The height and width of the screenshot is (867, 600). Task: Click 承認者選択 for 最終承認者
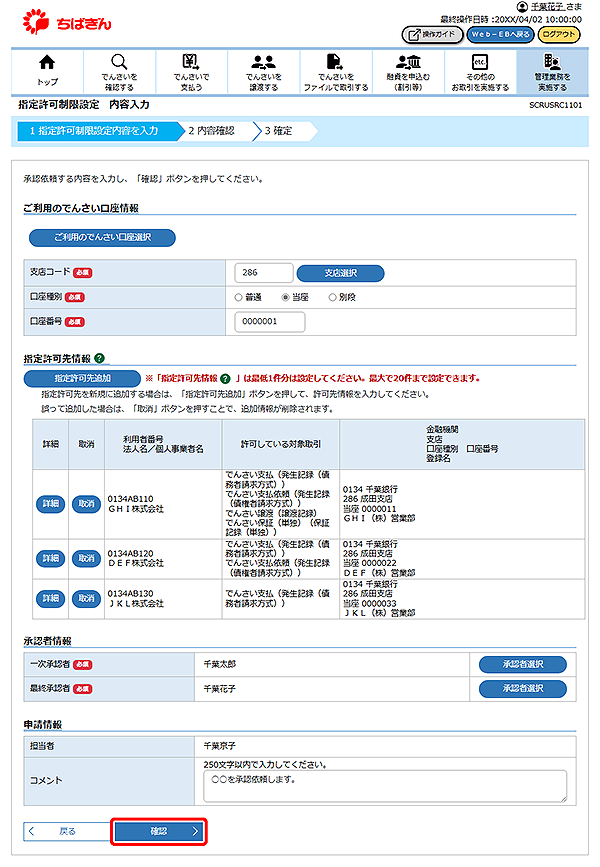point(523,688)
